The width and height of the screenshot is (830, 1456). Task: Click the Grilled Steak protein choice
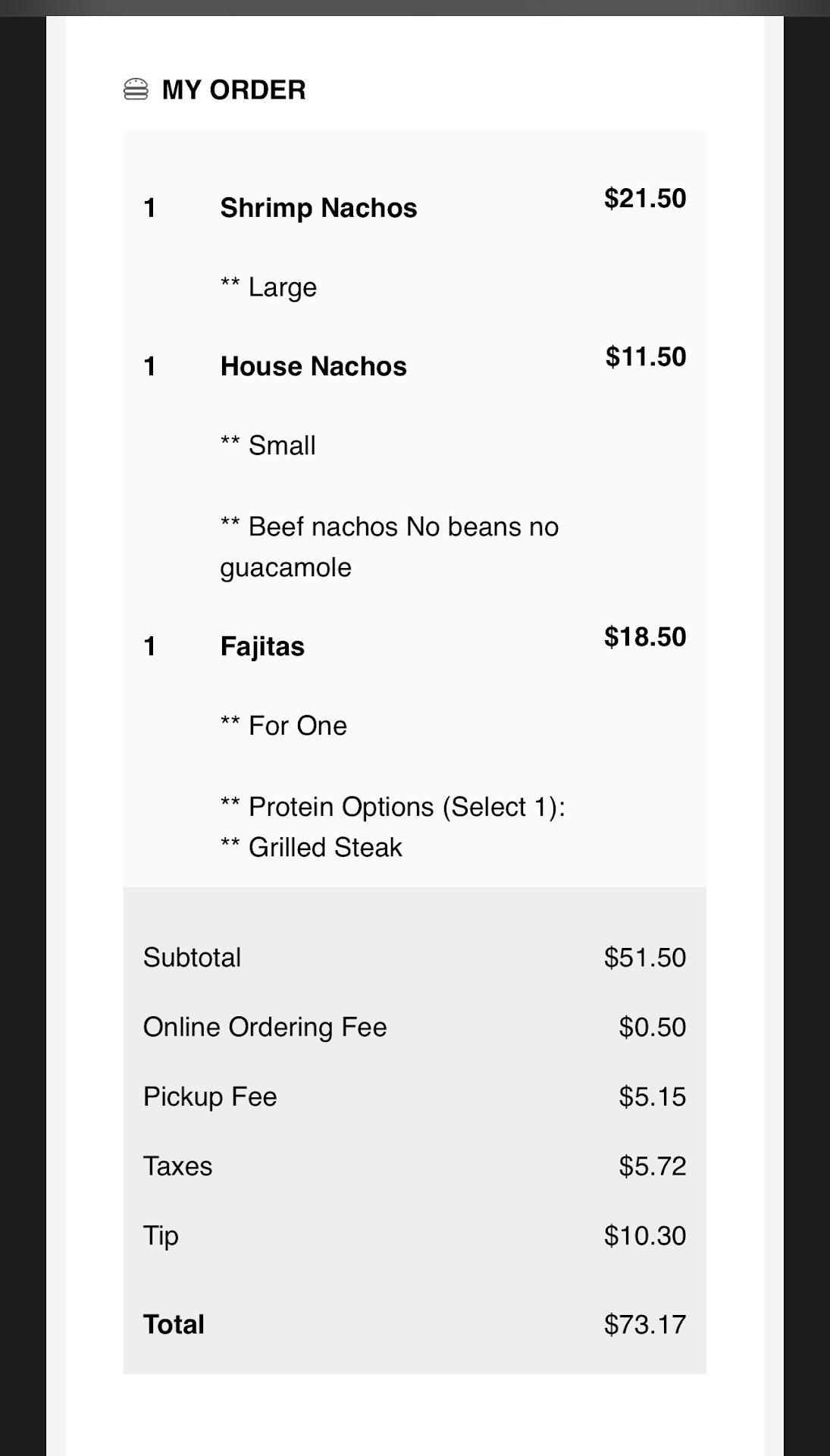point(325,848)
